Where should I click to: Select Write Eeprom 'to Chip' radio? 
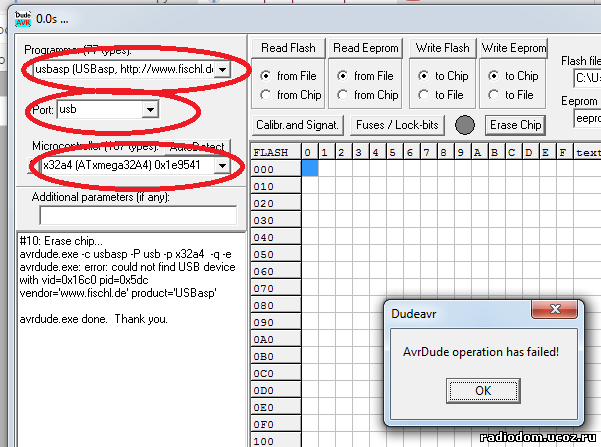coord(493,76)
